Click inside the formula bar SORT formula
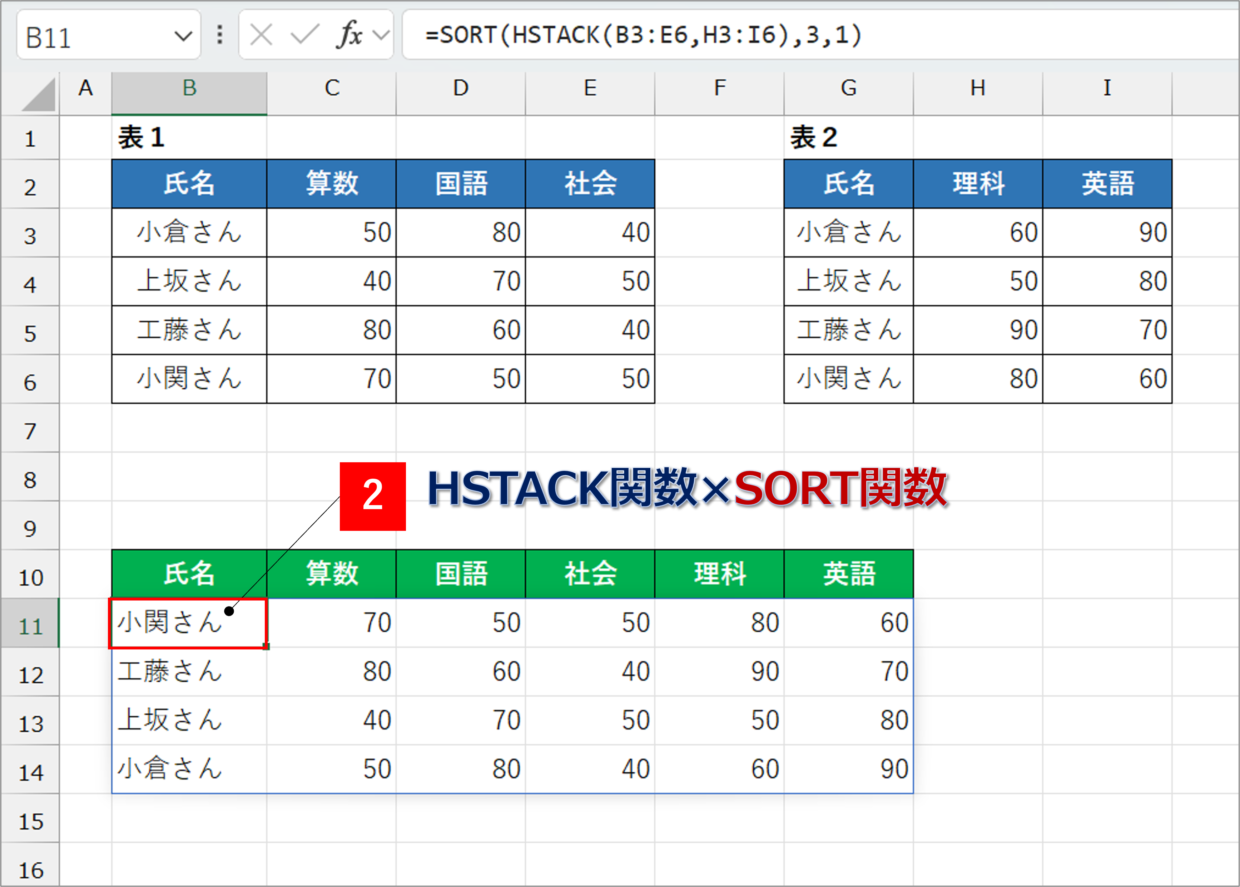 click(x=643, y=36)
